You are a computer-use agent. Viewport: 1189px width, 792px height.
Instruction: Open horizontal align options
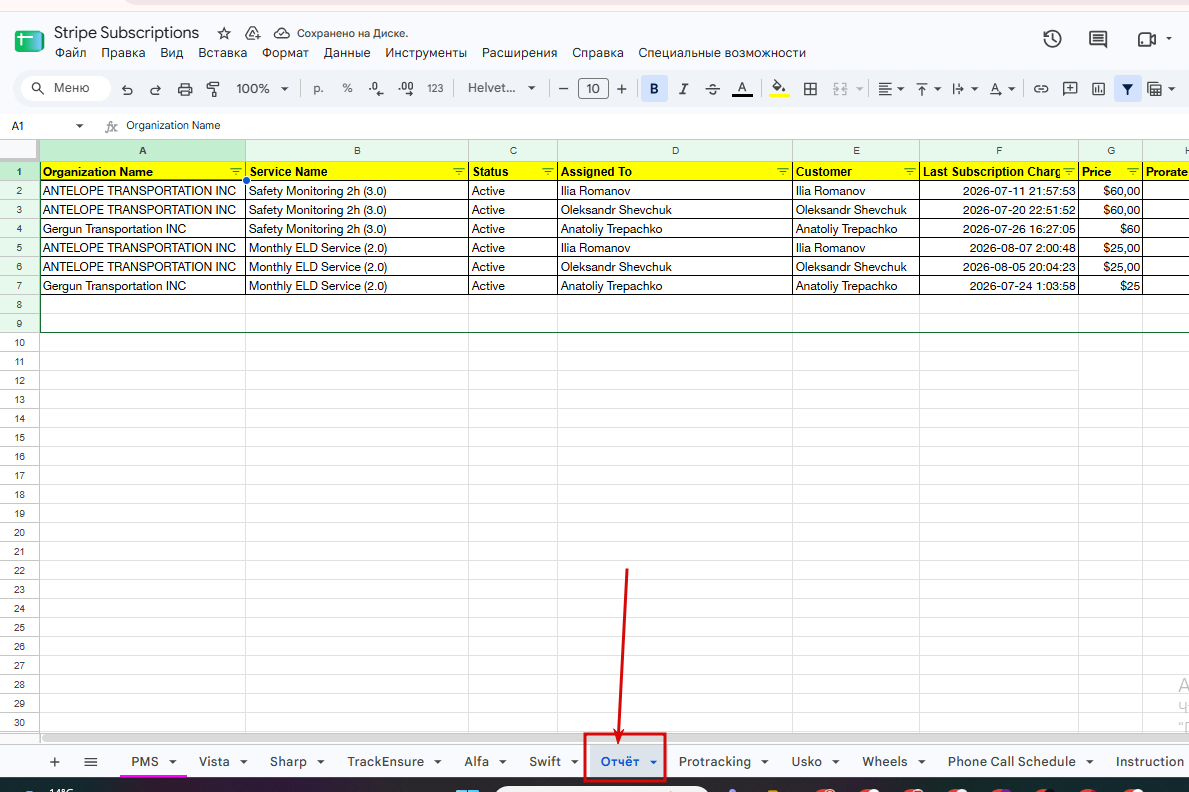[x=890, y=89]
